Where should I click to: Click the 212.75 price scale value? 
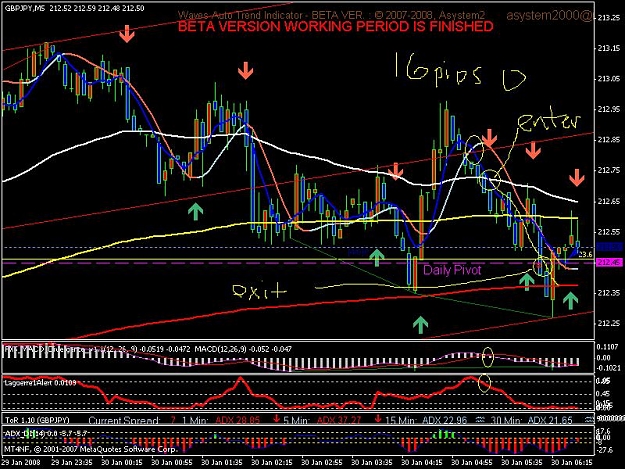pos(609,170)
